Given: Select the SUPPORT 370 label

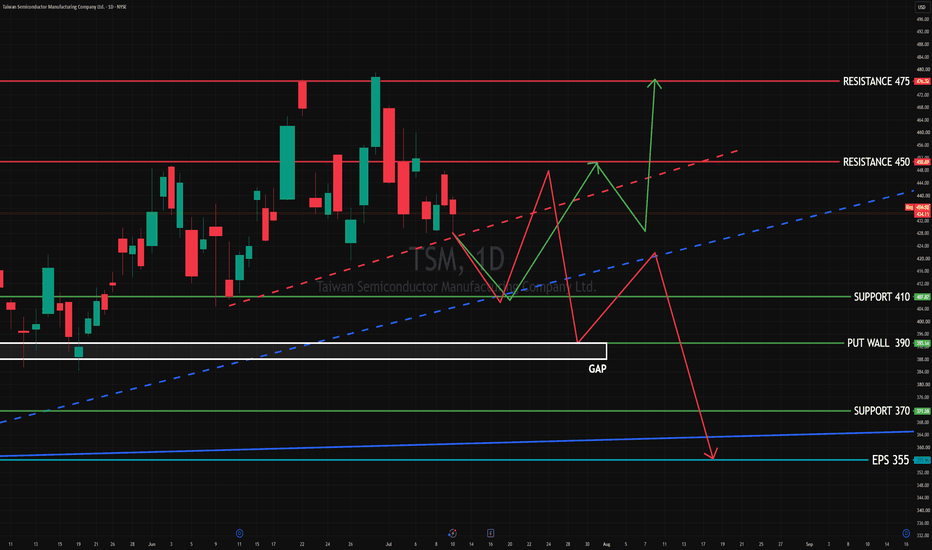Looking at the screenshot, I should pos(881,411).
